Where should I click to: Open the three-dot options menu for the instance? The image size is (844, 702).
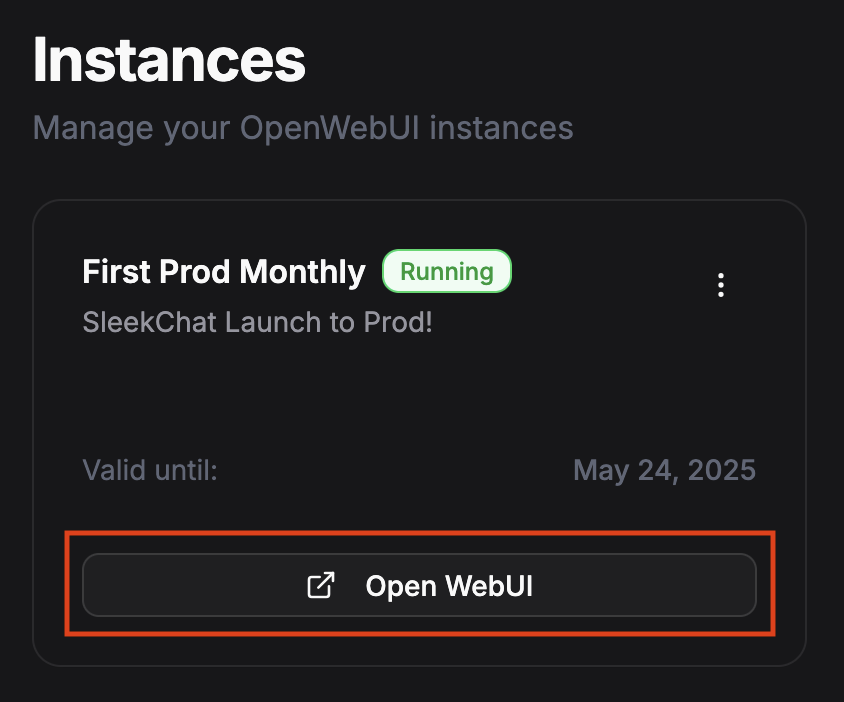721,286
